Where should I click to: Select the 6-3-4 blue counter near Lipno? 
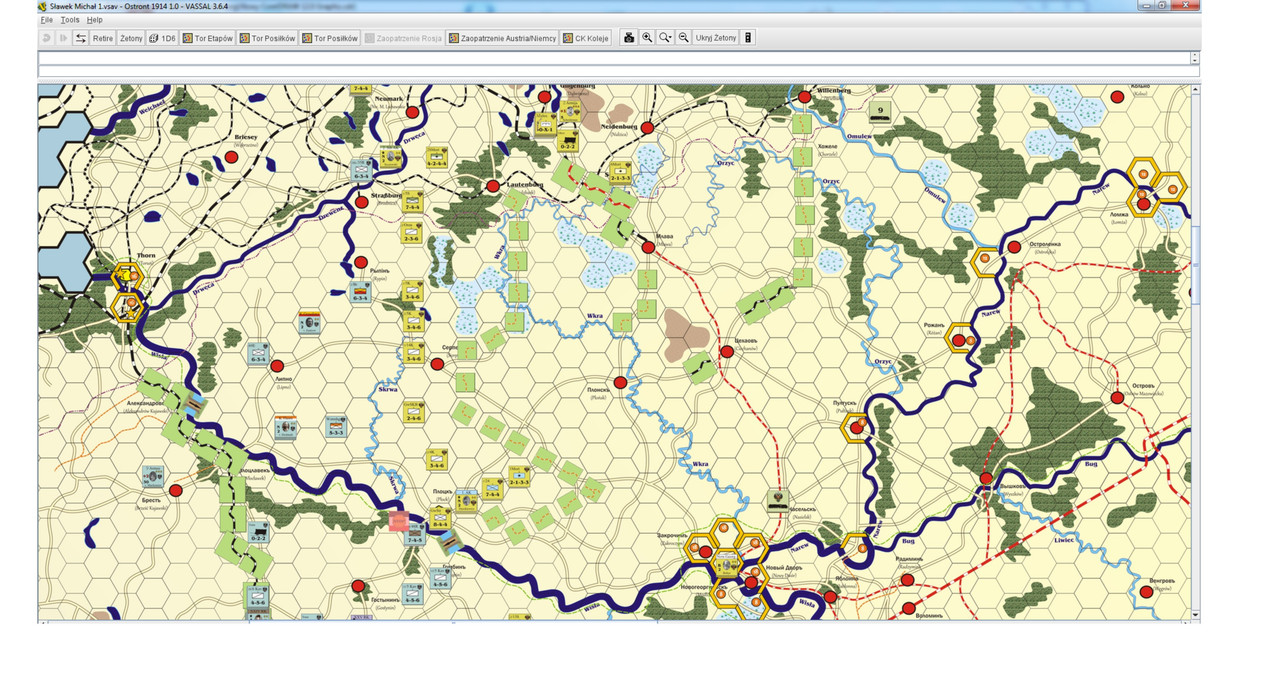click(x=258, y=353)
